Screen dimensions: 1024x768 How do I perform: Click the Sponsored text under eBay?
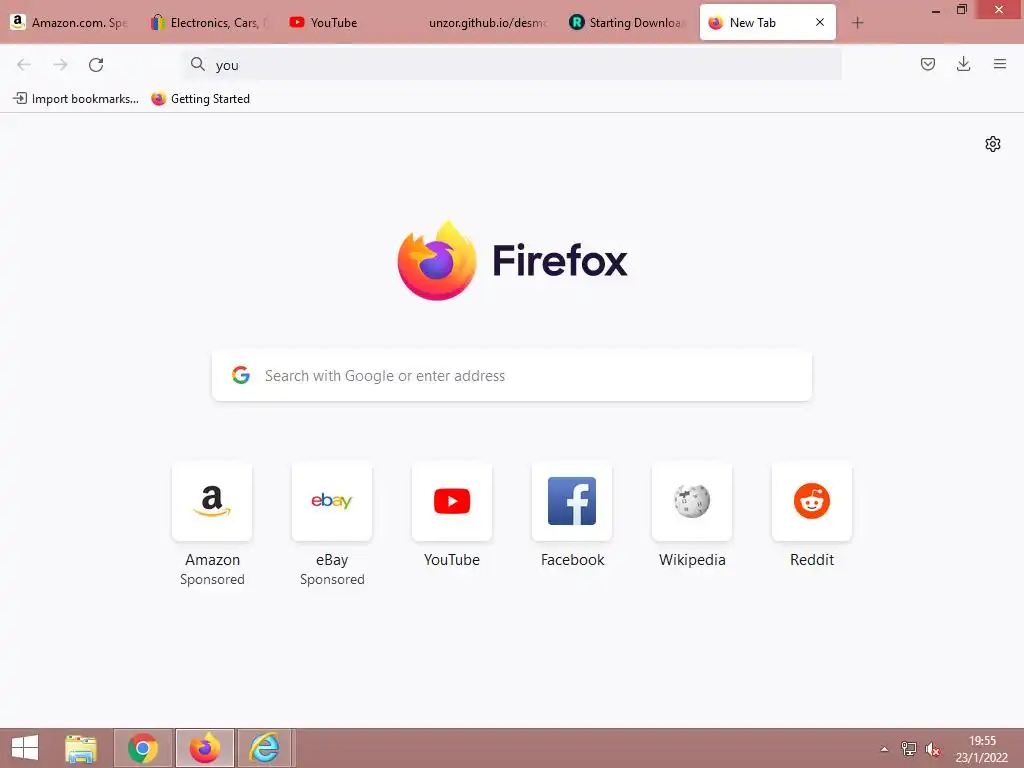[332, 579]
